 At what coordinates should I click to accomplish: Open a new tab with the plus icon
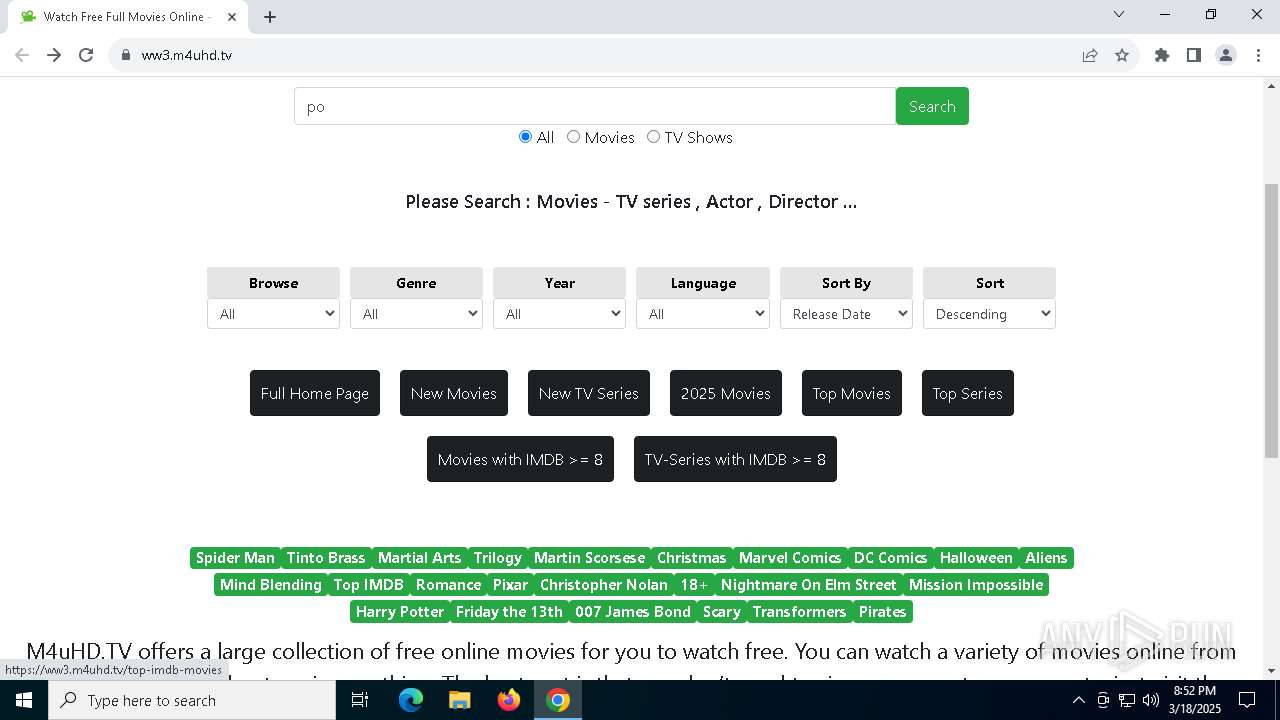270,17
